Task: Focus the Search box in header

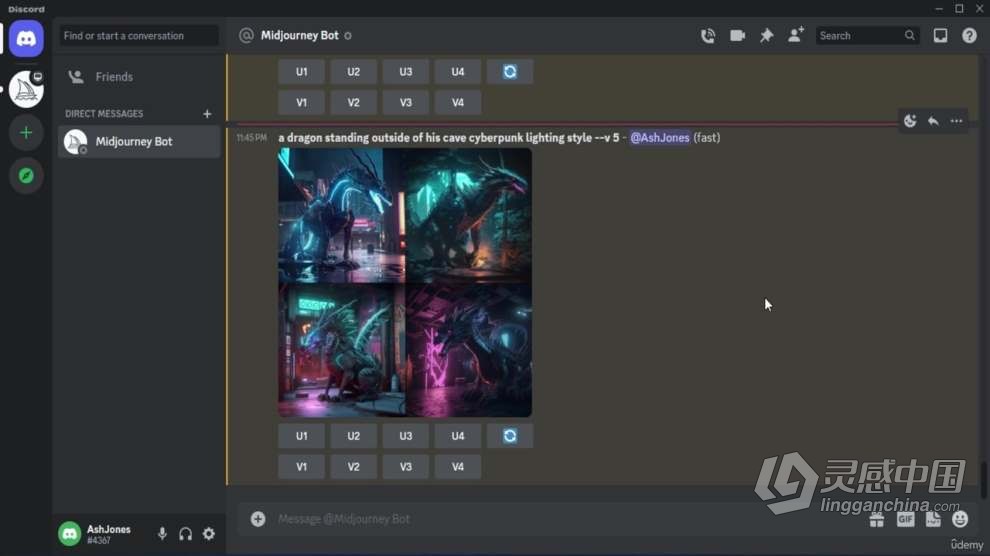Action: pos(866,36)
